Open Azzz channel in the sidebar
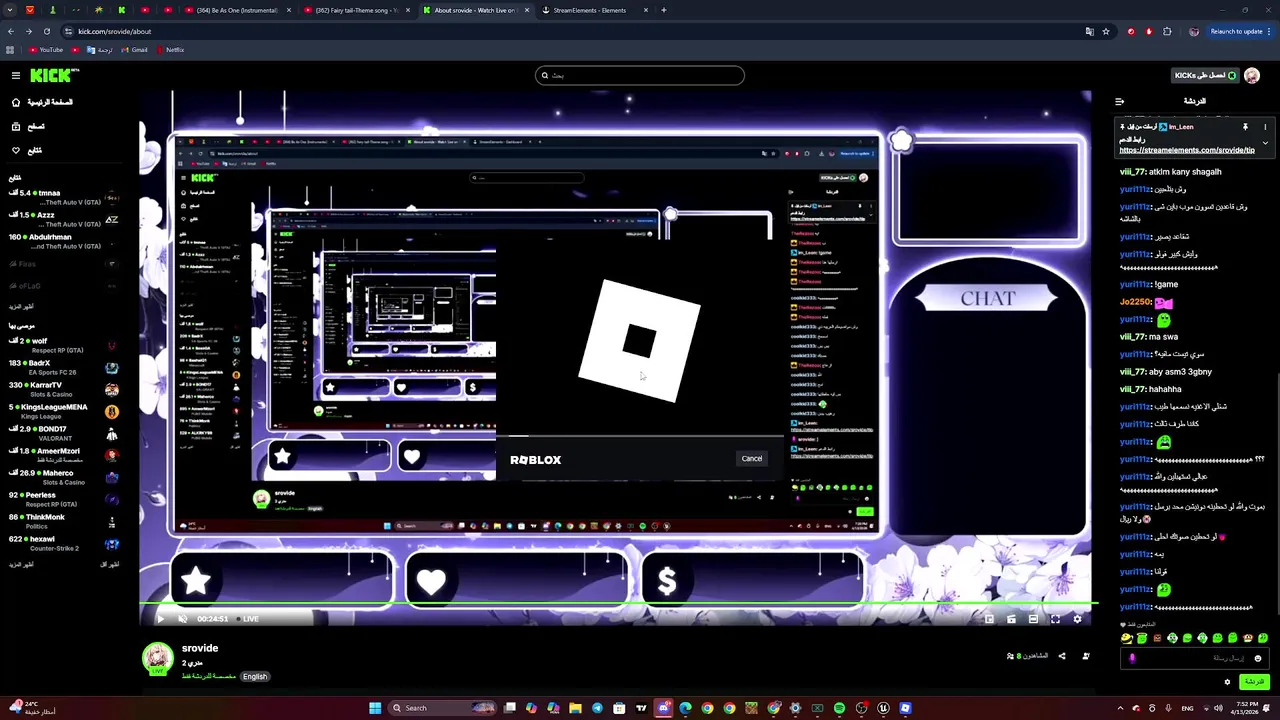 pos(63,219)
